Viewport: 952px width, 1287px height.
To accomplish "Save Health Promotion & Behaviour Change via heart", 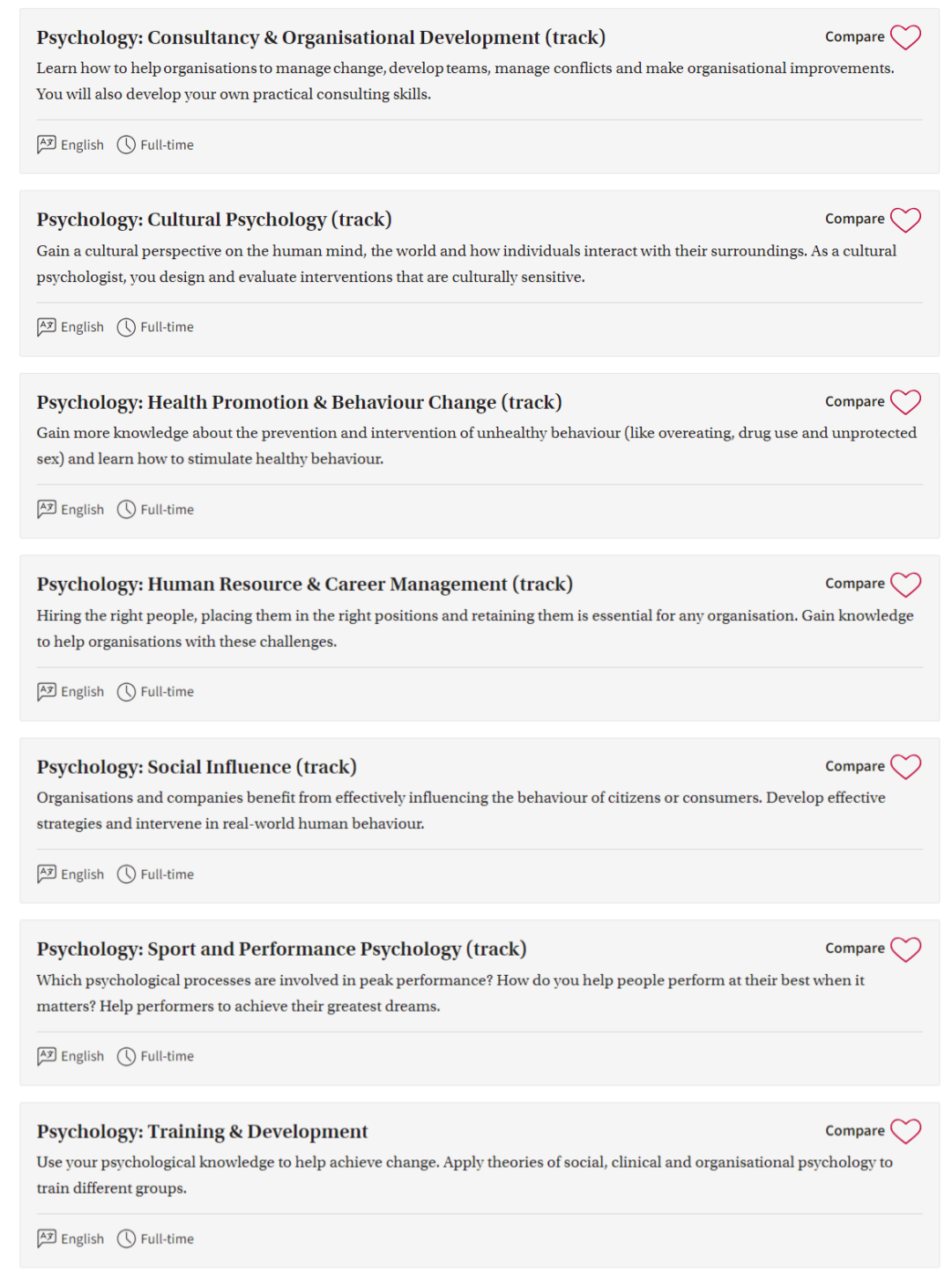I will pyautogui.click(x=905, y=402).
